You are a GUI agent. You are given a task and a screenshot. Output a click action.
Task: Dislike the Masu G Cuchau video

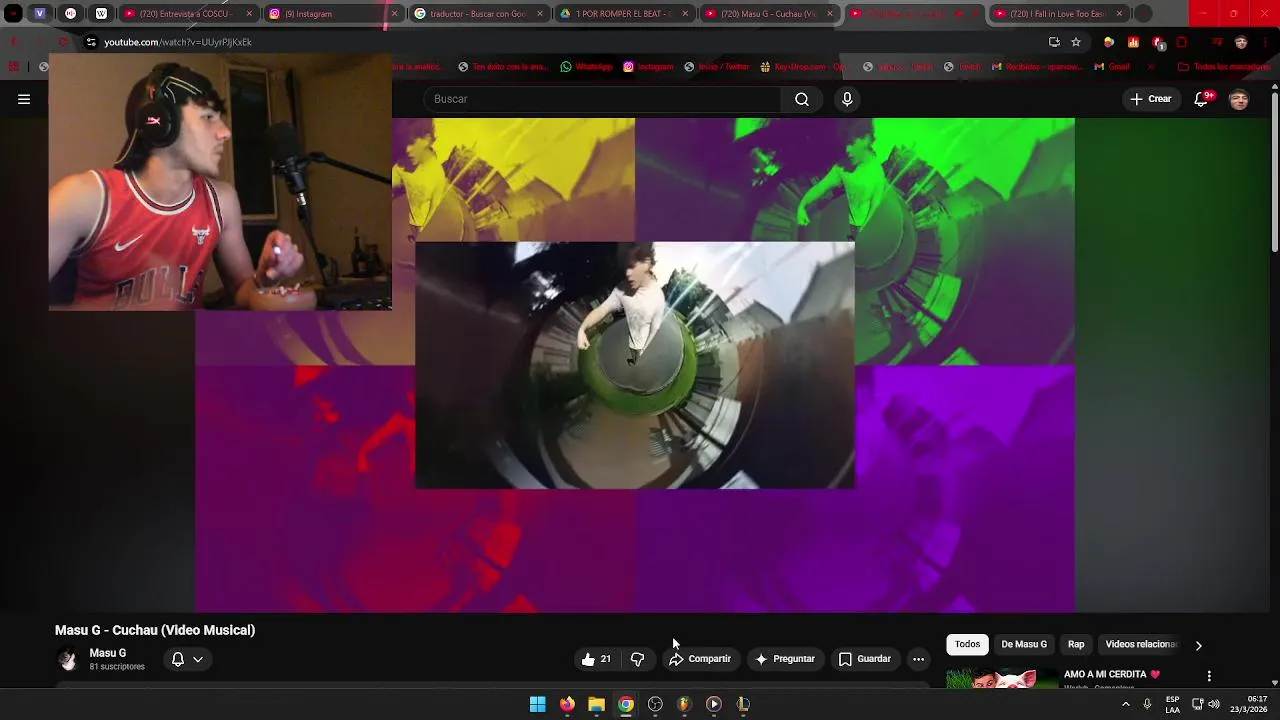click(637, 659)
